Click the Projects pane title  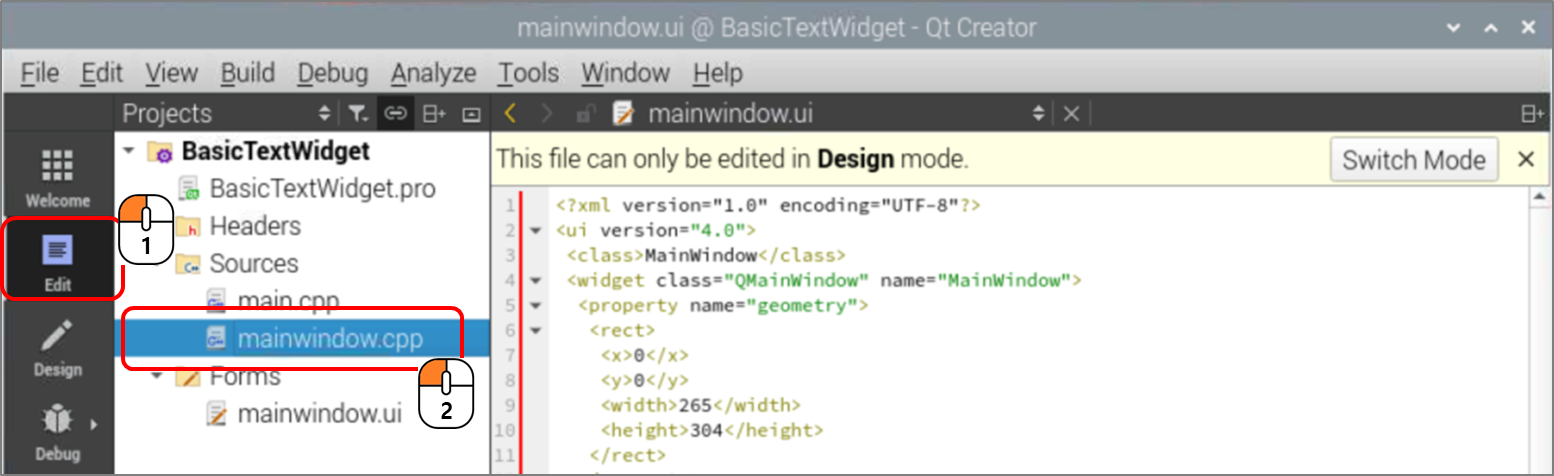[167, 114]
